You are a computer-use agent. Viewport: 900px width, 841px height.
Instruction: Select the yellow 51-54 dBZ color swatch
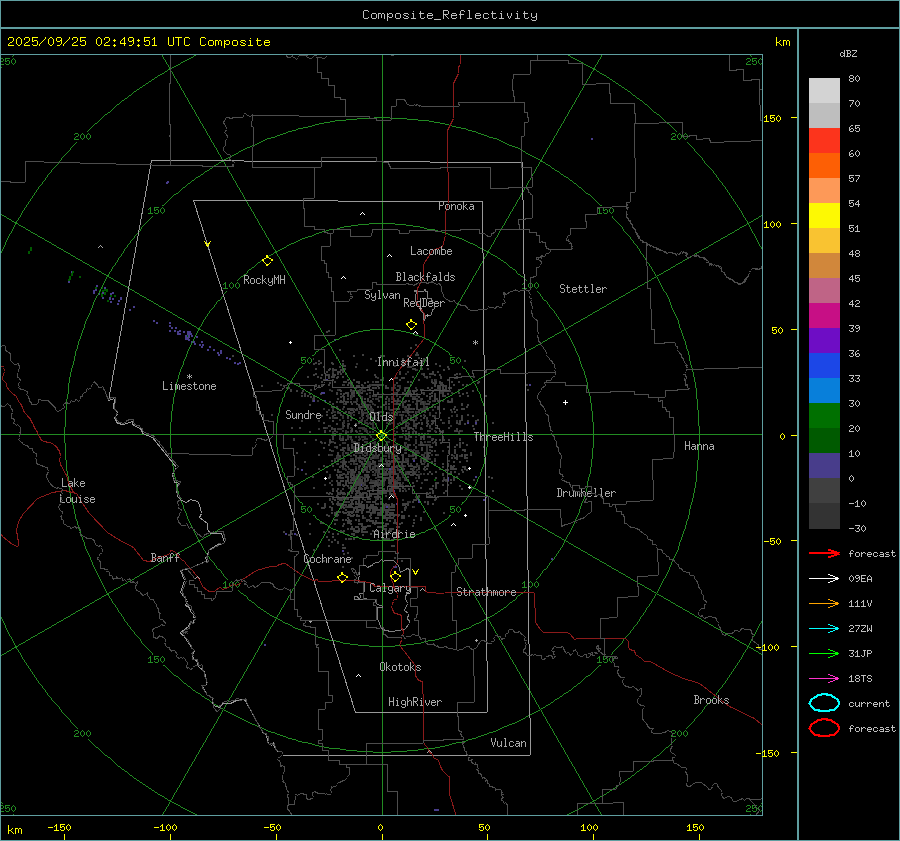click(824, 215)
